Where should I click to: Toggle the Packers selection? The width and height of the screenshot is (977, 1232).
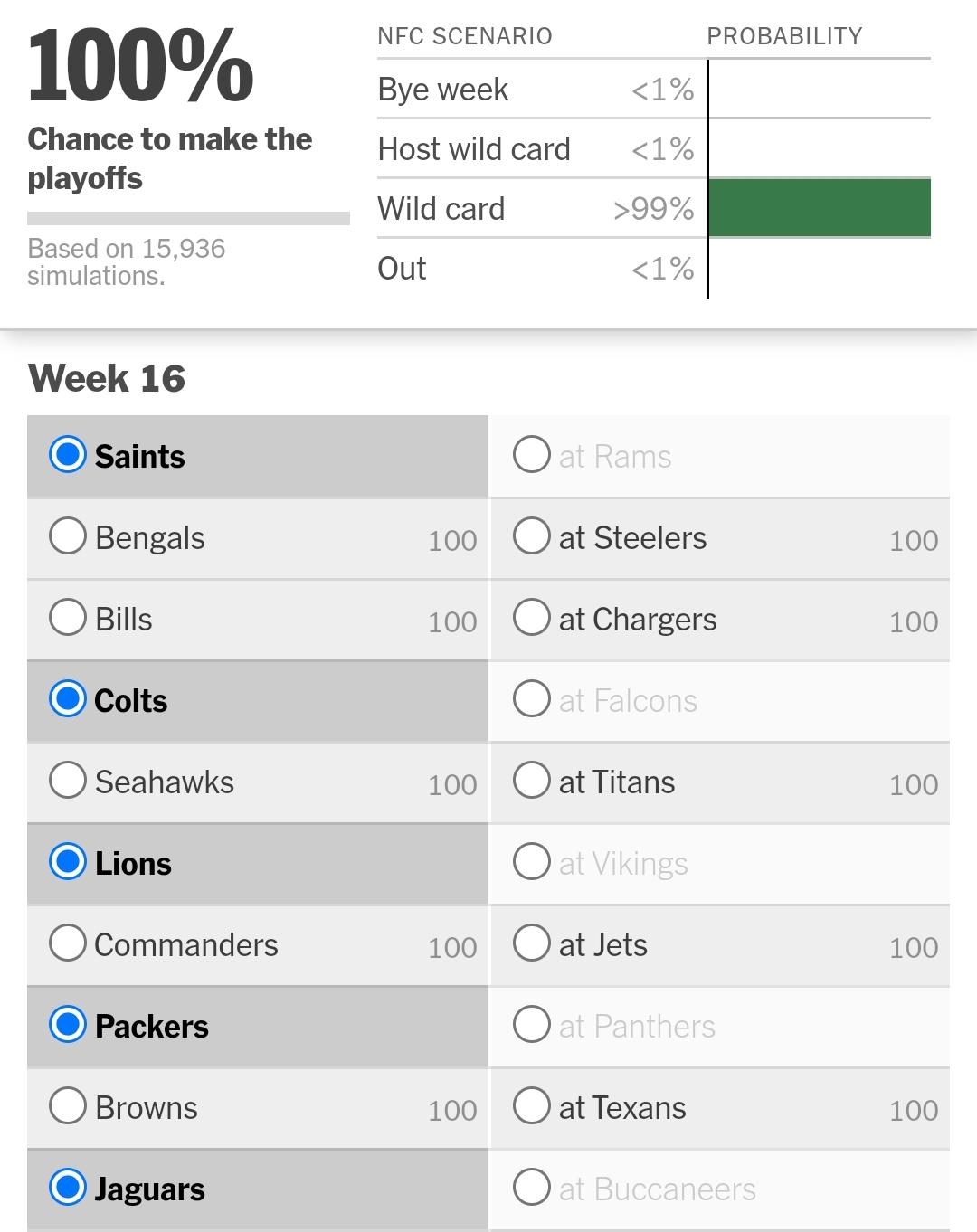coord(68,1025)
